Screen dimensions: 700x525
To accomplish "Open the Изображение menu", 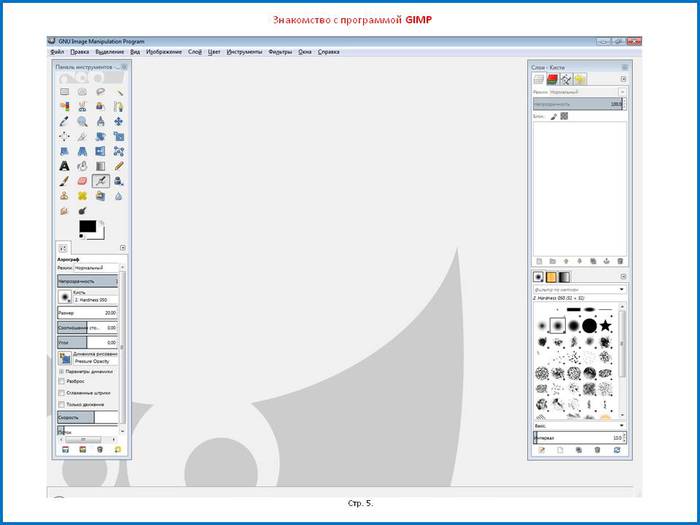I will coord(164,52).
